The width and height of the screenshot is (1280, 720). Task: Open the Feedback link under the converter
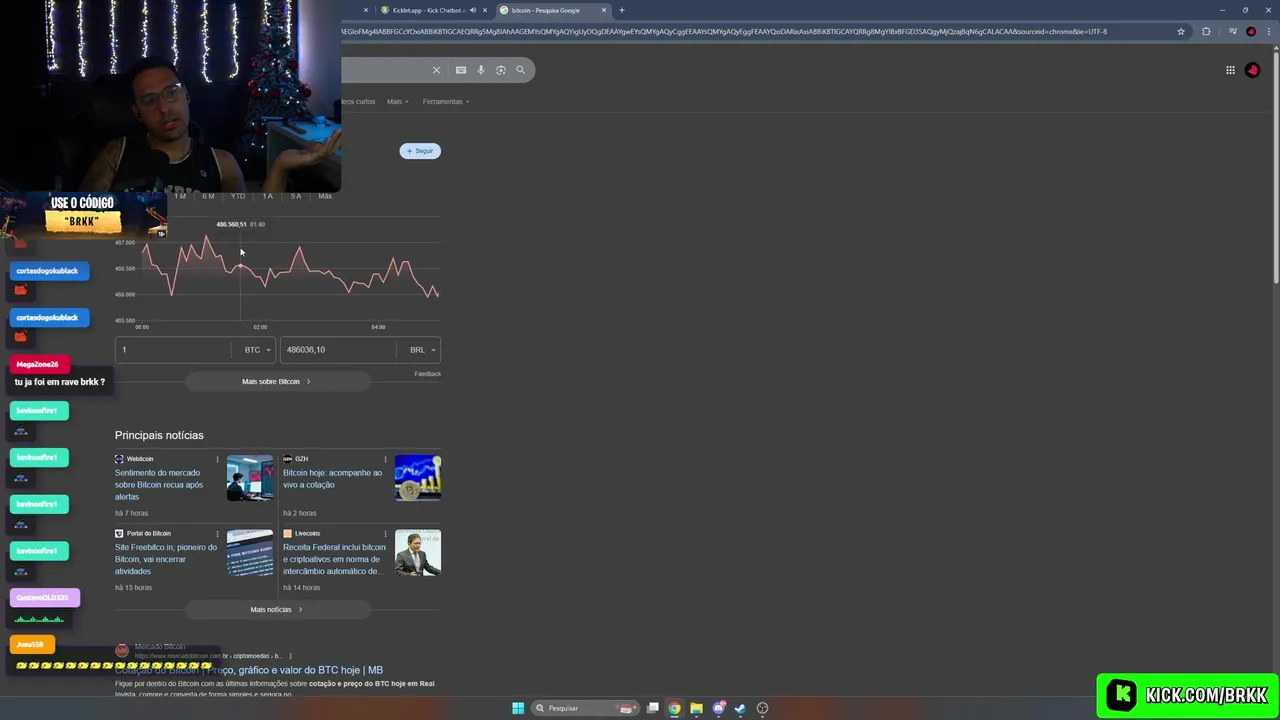point(428,374)
